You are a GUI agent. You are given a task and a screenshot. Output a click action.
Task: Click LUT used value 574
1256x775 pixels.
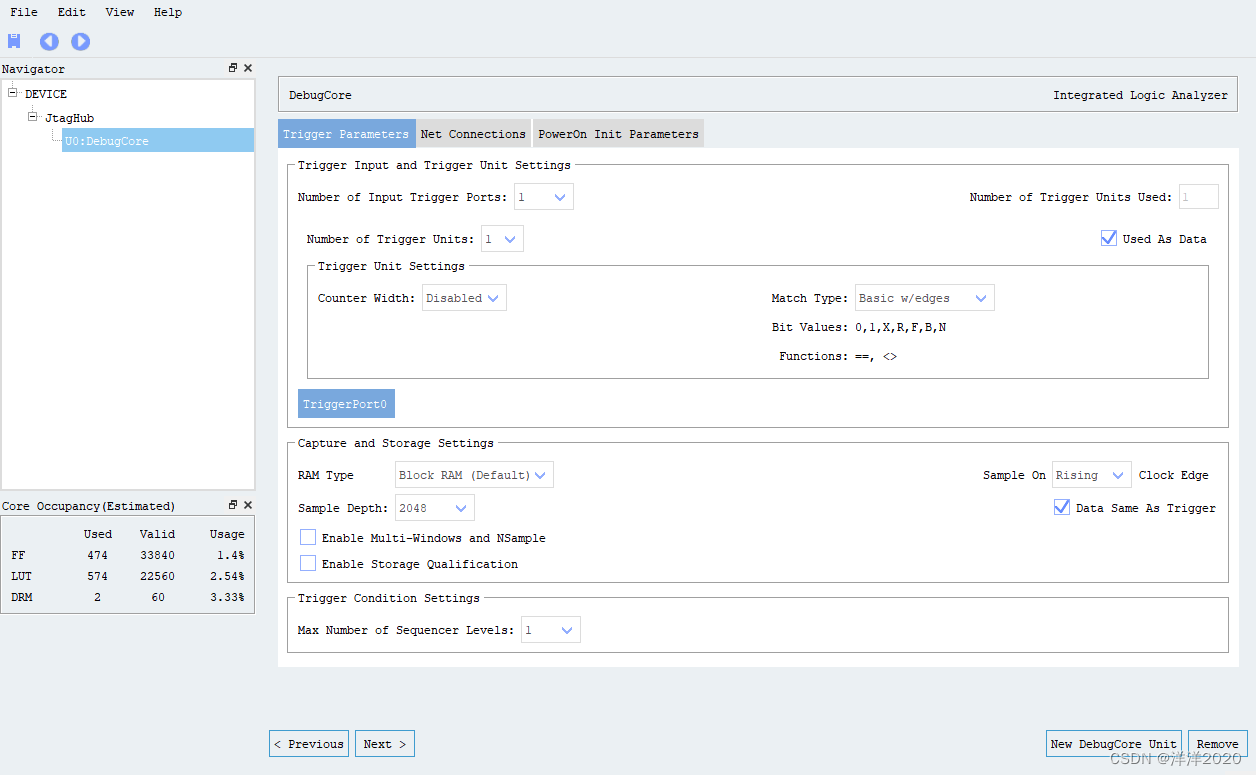tap(97, 576)
